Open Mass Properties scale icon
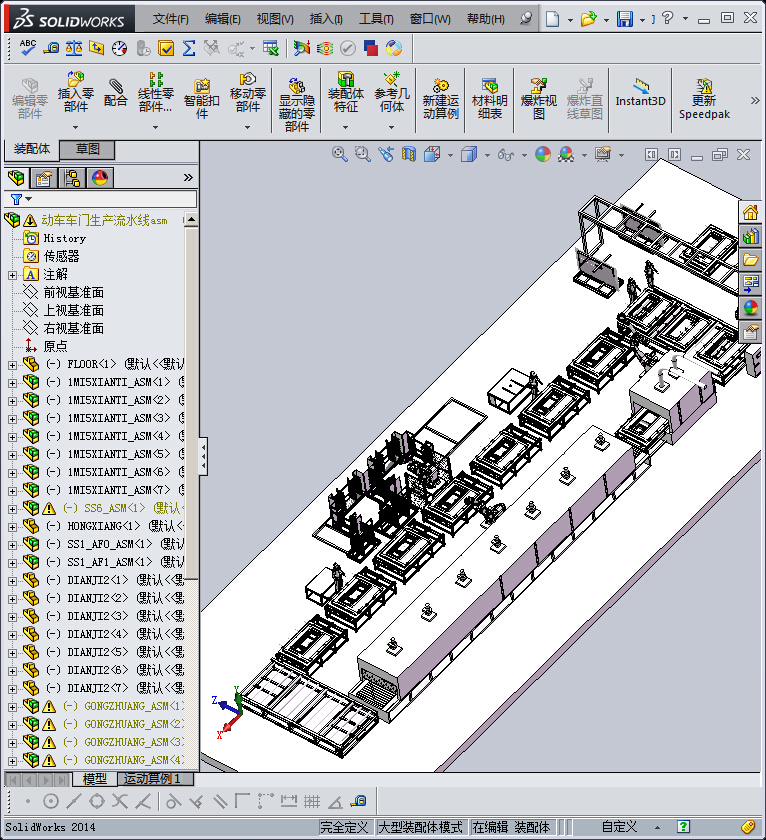The height and width of the screenshot is (840, 766). pyautogui.click(x=74, y=48)
